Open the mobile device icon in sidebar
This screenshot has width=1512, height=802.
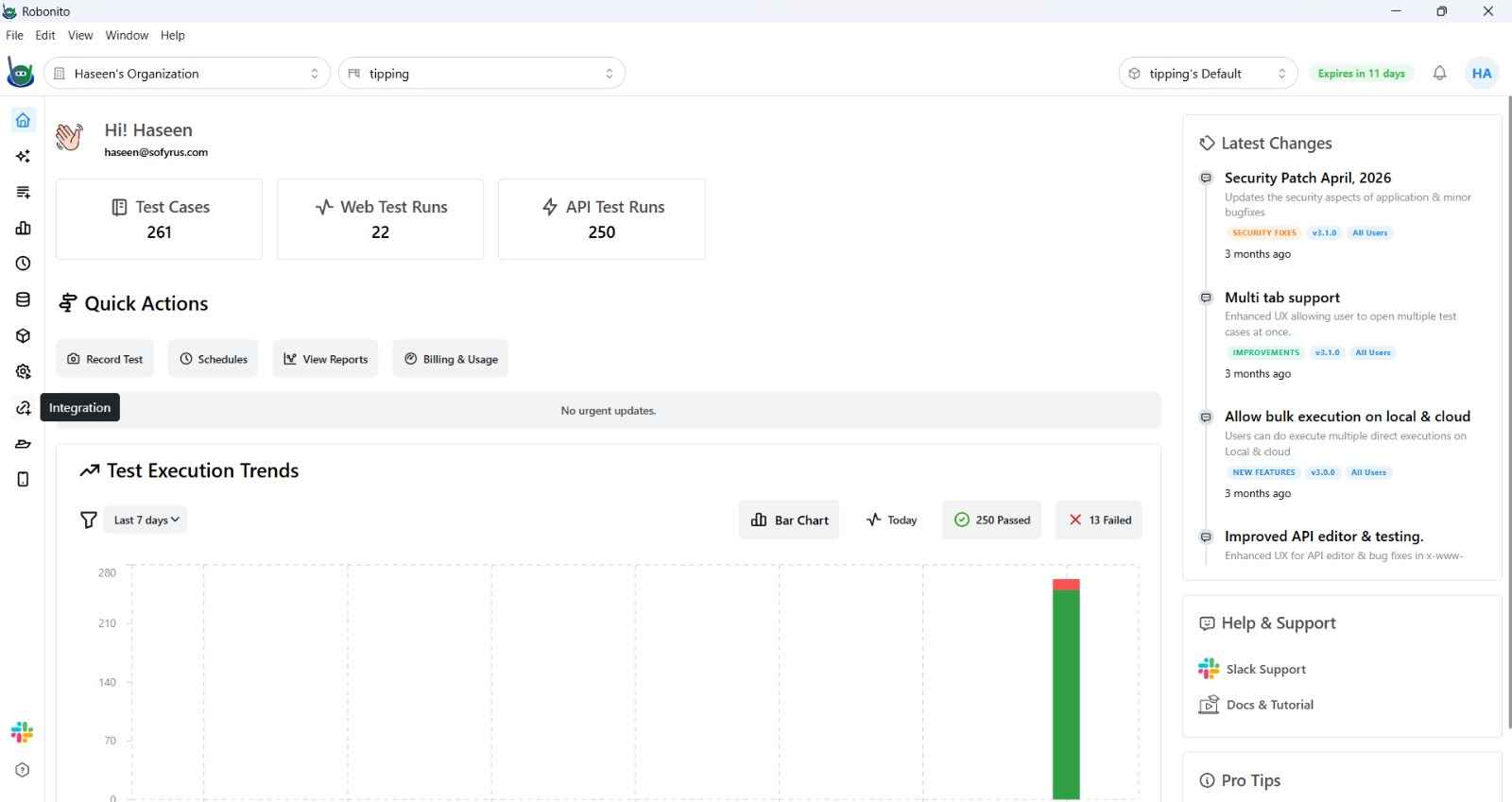coord(23,479)
